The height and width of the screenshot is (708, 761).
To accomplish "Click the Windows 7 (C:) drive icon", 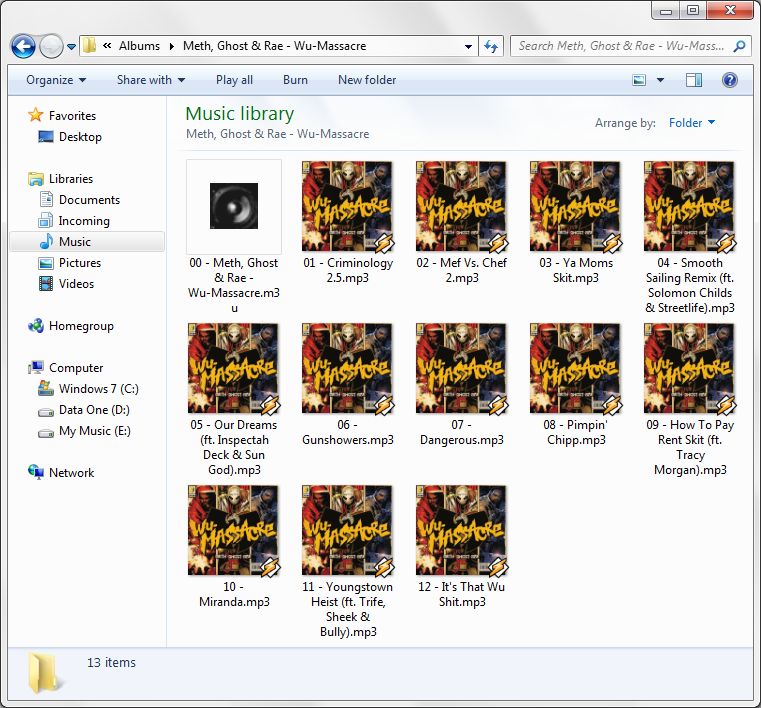I will coord(46,388).
